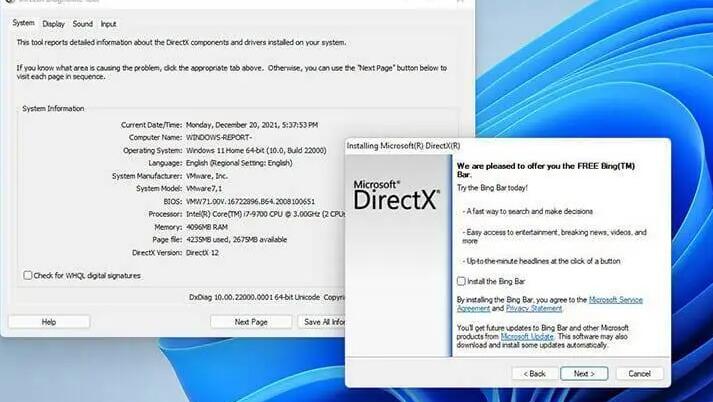Cancel the DirectX installation
Image resolution: width=713 pixels, height=402 pixels.
[x=639, y=373]
